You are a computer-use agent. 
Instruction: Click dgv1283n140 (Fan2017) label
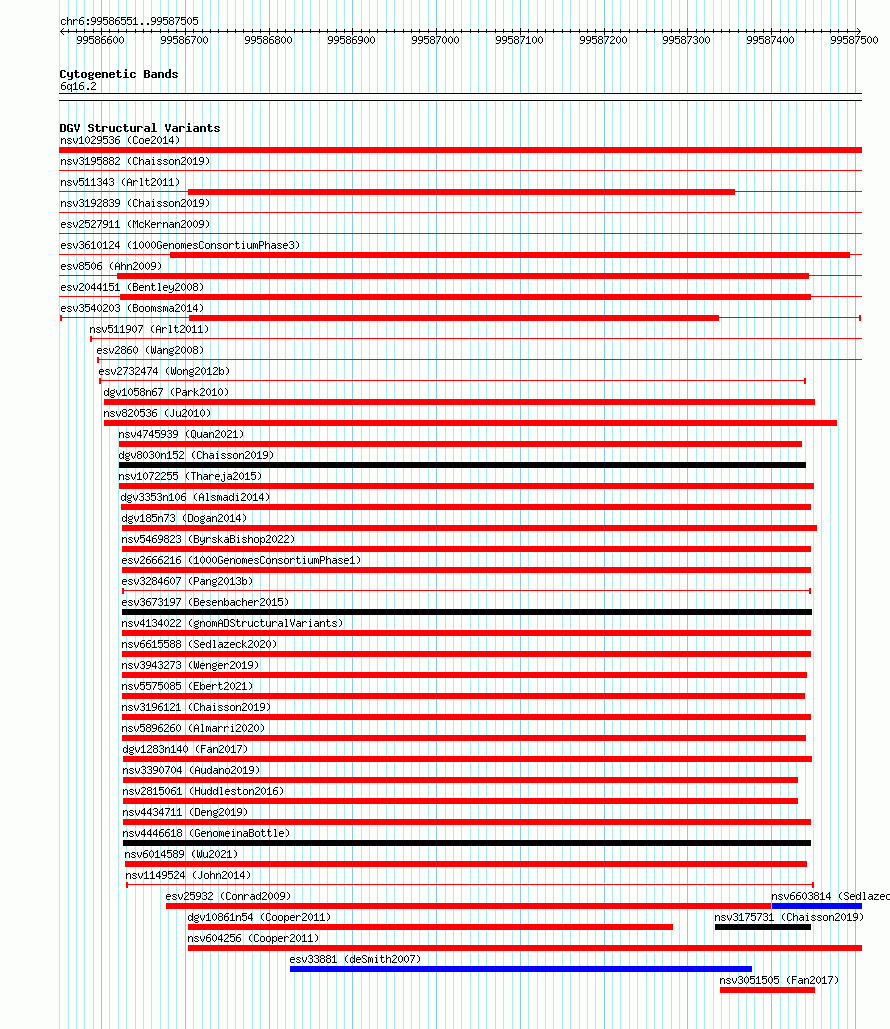point(185,749)
